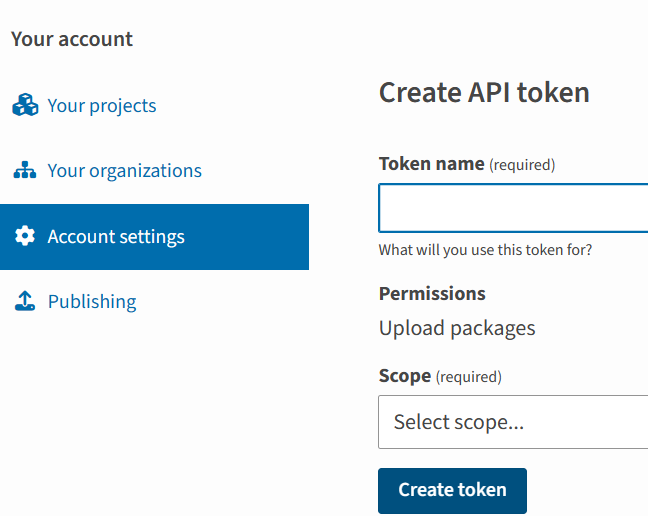This screenshot has width=648, height=516.
Task: Go to the Publishing sidebar text
Action: 92,302
